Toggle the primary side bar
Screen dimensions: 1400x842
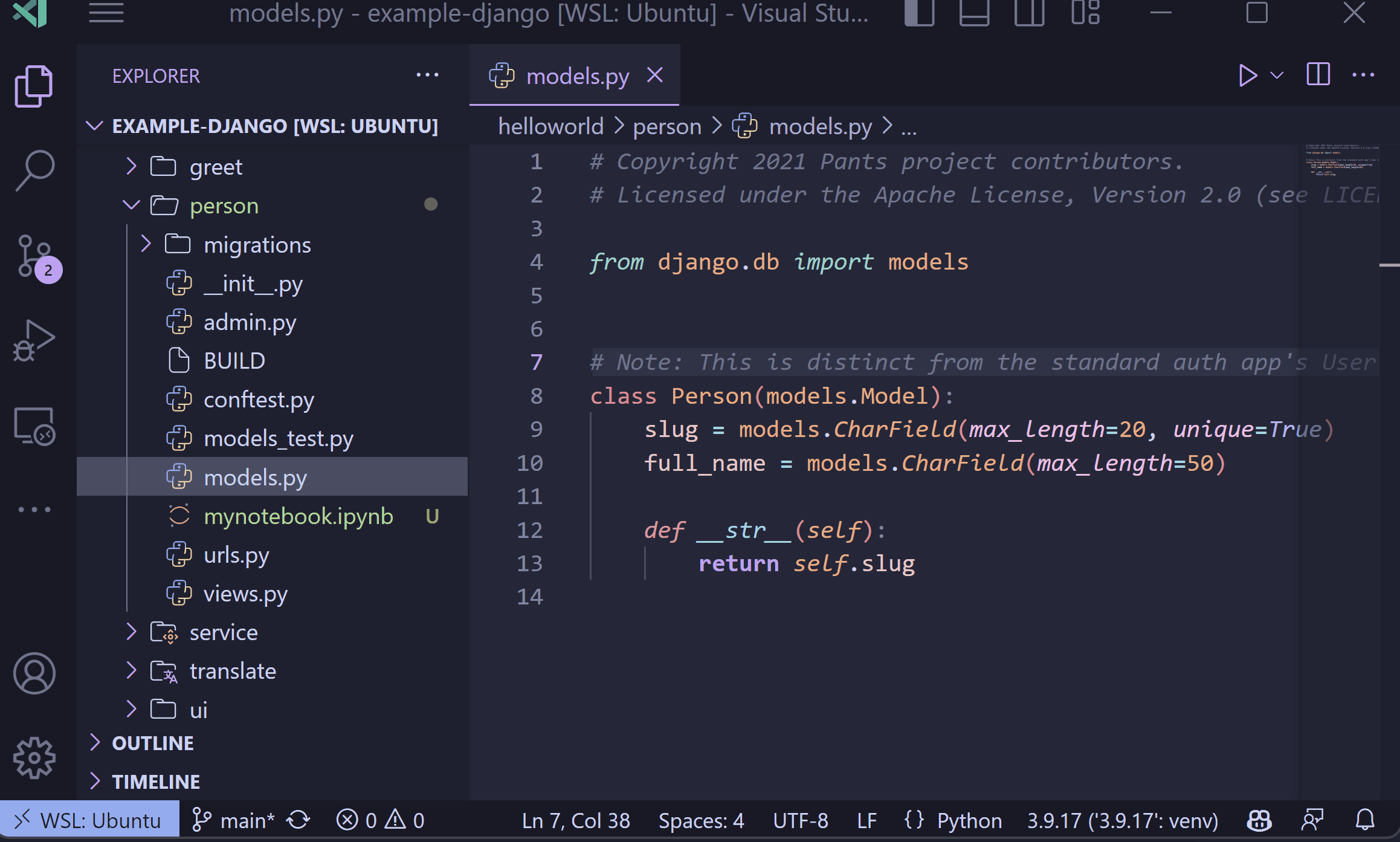pyautogui.click(x=920, y=13)
